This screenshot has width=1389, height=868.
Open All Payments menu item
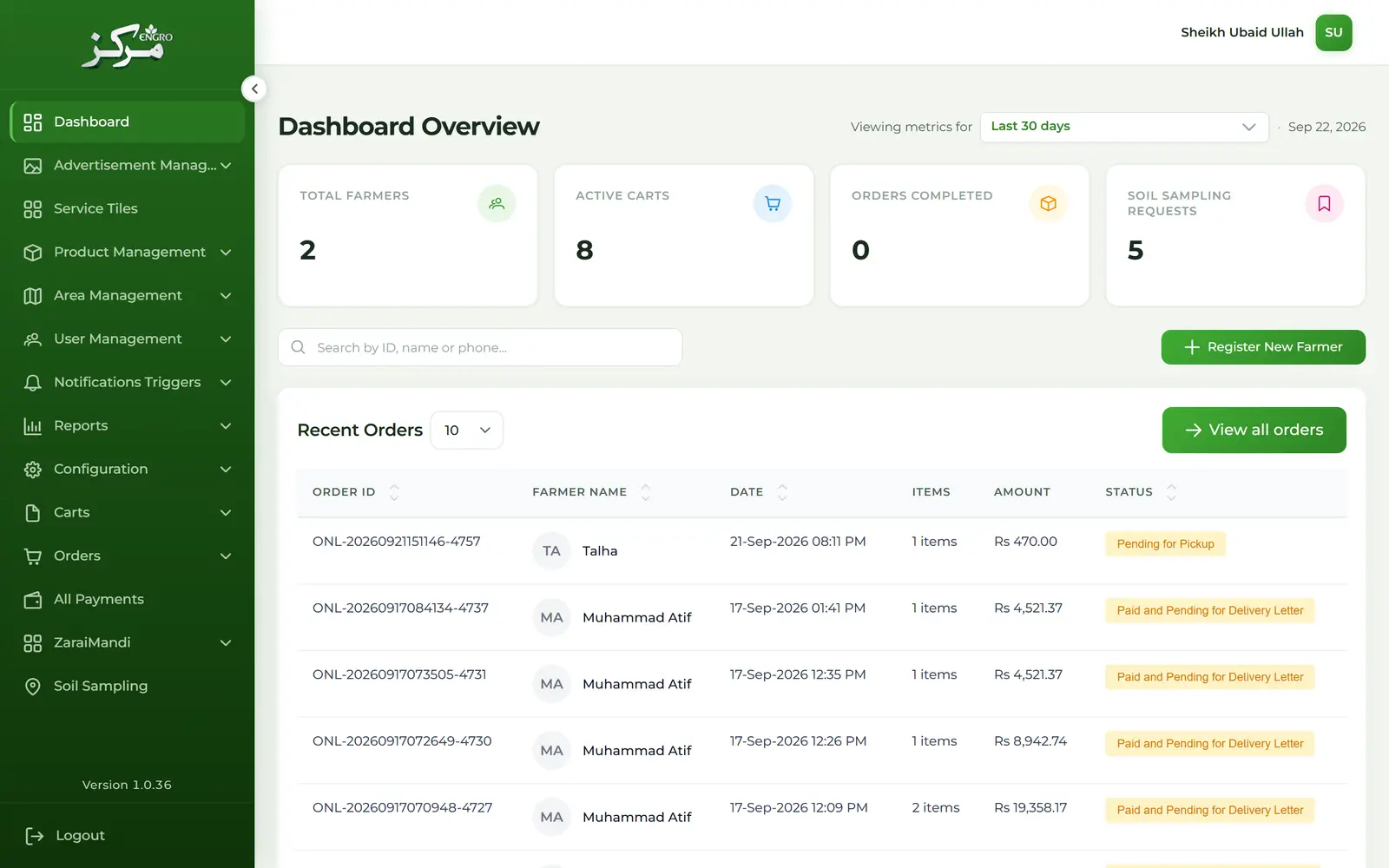127,600
